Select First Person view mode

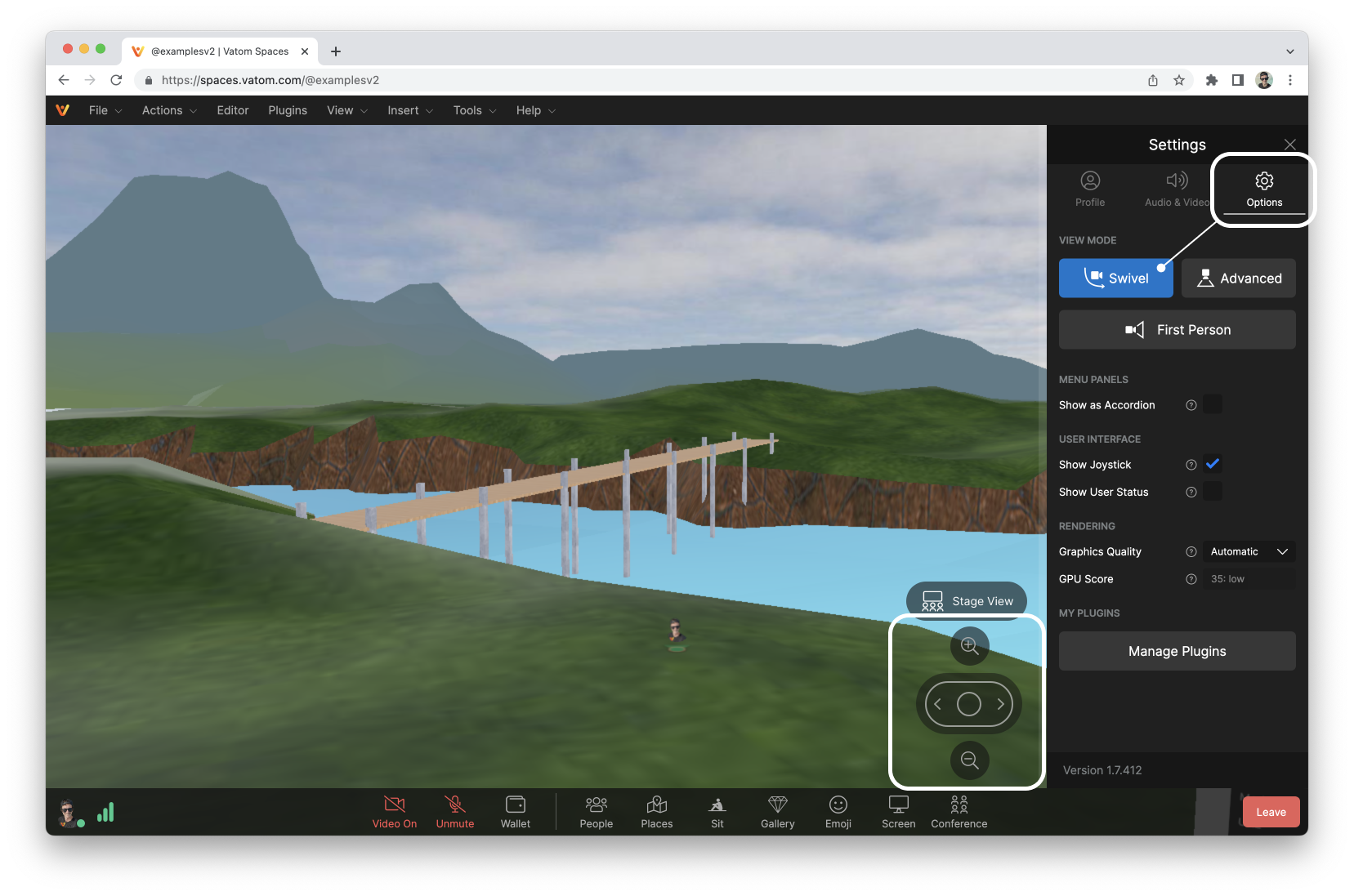pos(1177,330)
